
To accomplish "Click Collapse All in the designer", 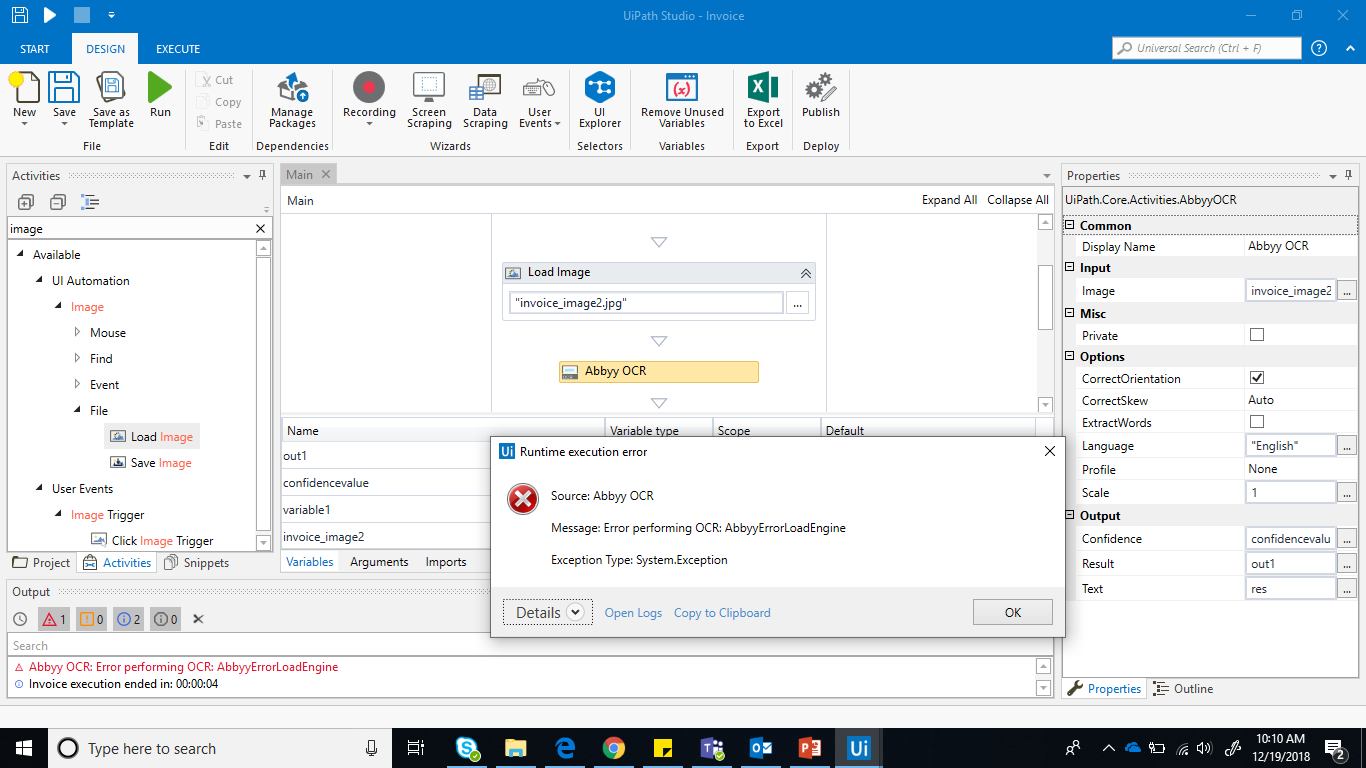I will pos(1018,200).
